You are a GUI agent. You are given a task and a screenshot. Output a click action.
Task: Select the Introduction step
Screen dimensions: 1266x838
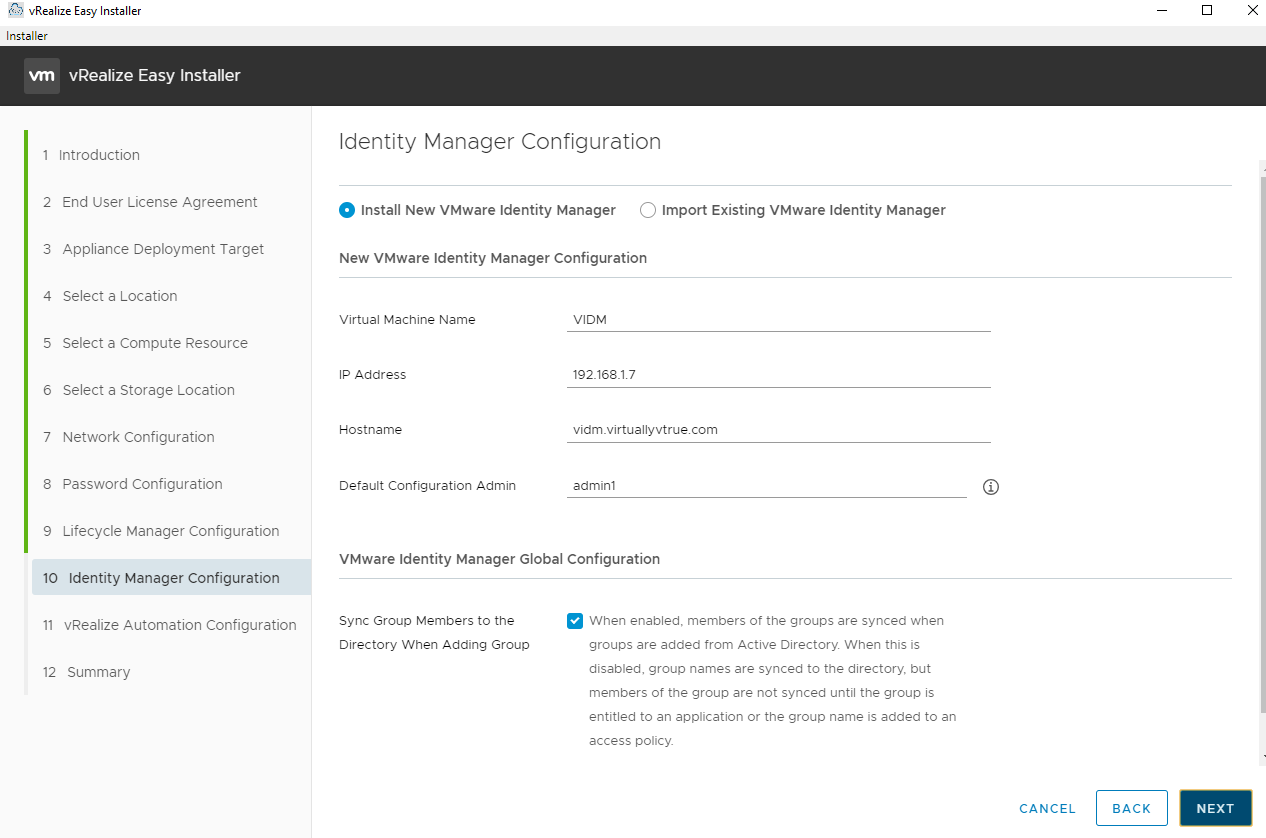pos(102,155)
